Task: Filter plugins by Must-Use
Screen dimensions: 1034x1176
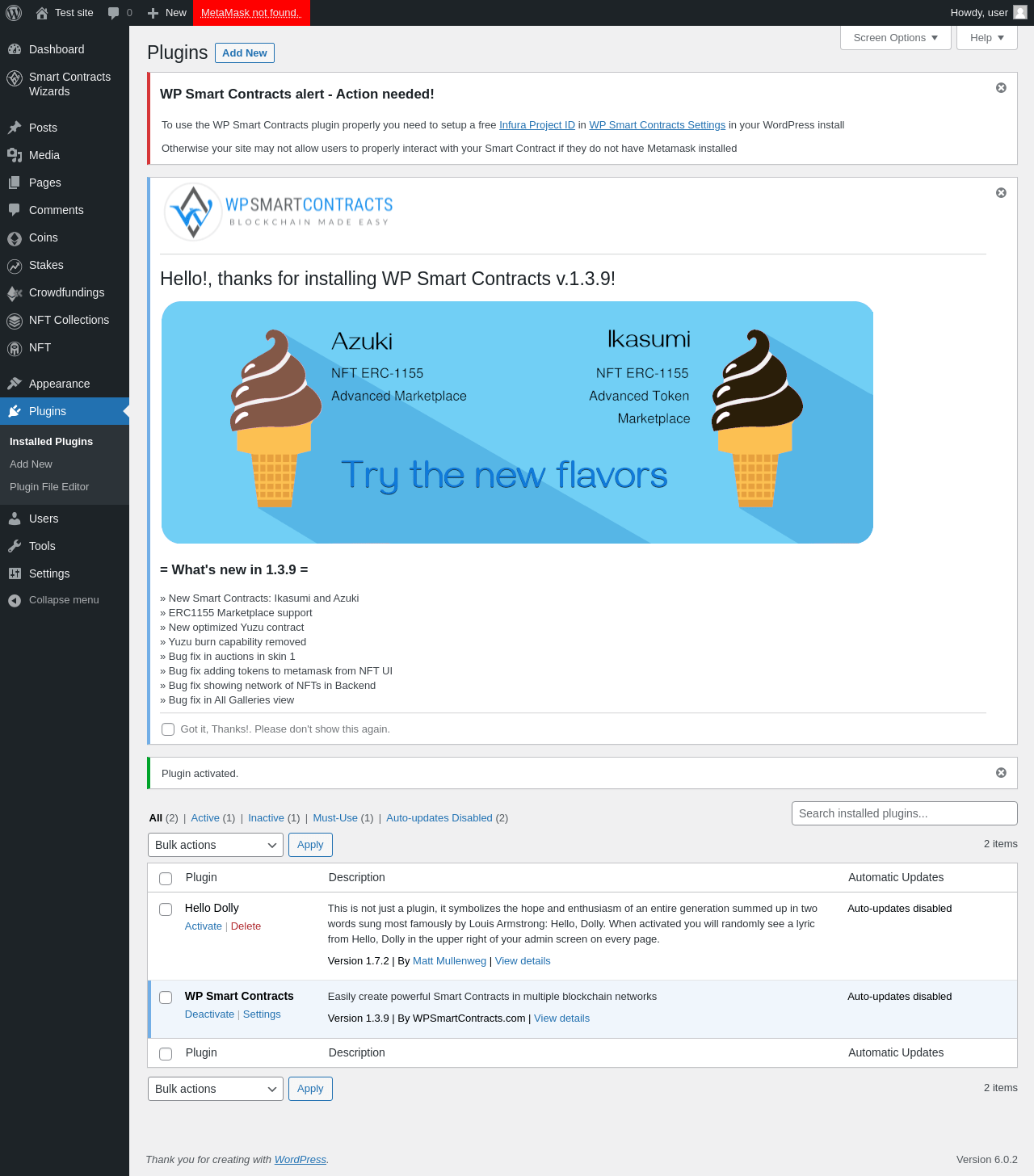Action: coord(335,818)
